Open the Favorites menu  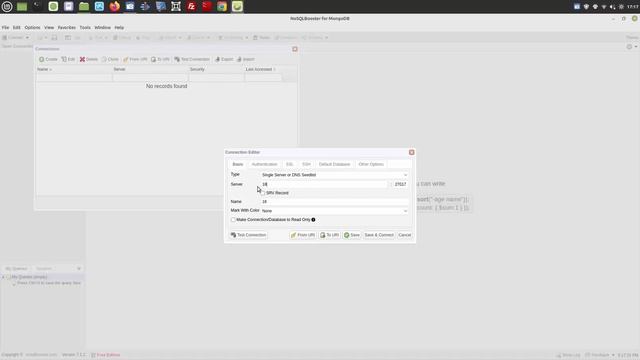67,27
